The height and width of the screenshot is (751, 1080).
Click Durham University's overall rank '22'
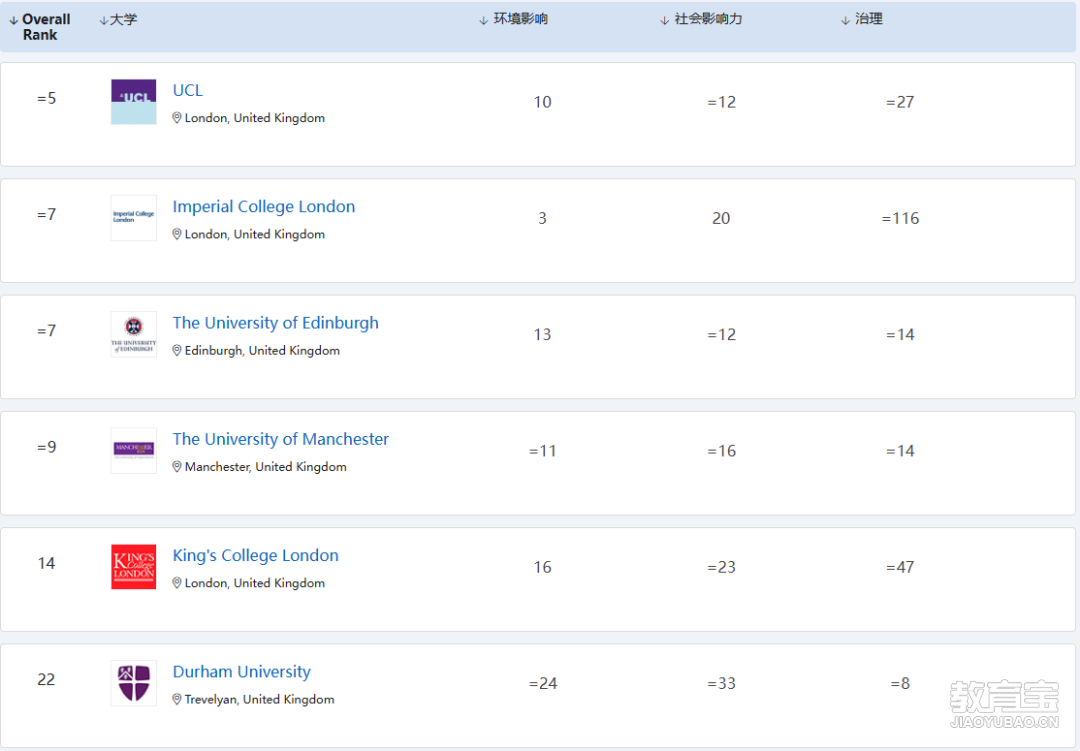46,680
